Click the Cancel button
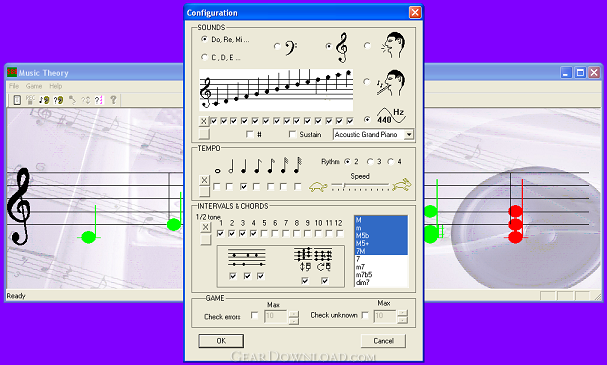 (x=383, y=341)
